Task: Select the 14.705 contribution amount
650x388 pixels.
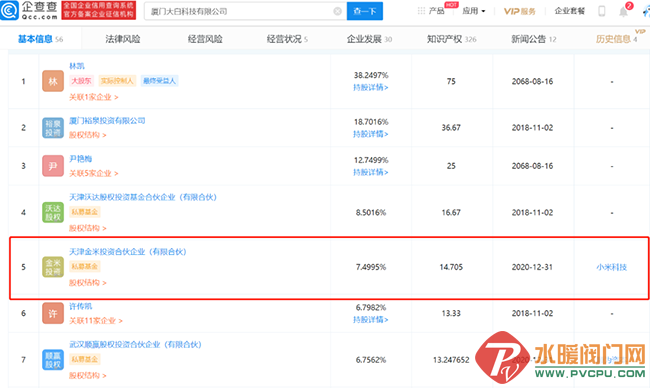Action: click(451, 267)
